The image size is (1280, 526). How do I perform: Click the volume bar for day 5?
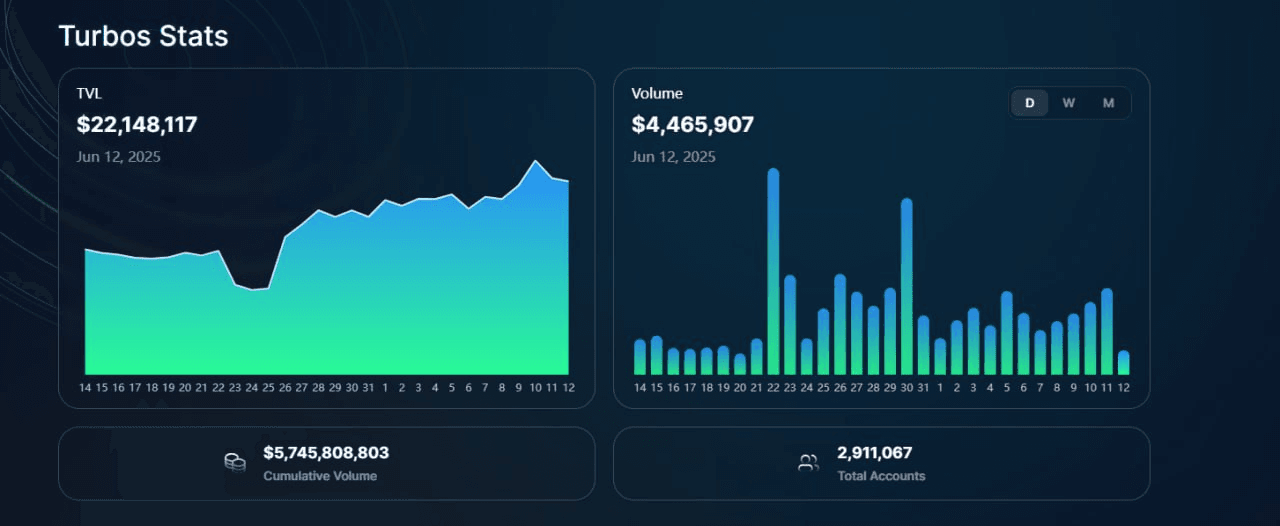pyautogui.click(x=1007, y=332)
